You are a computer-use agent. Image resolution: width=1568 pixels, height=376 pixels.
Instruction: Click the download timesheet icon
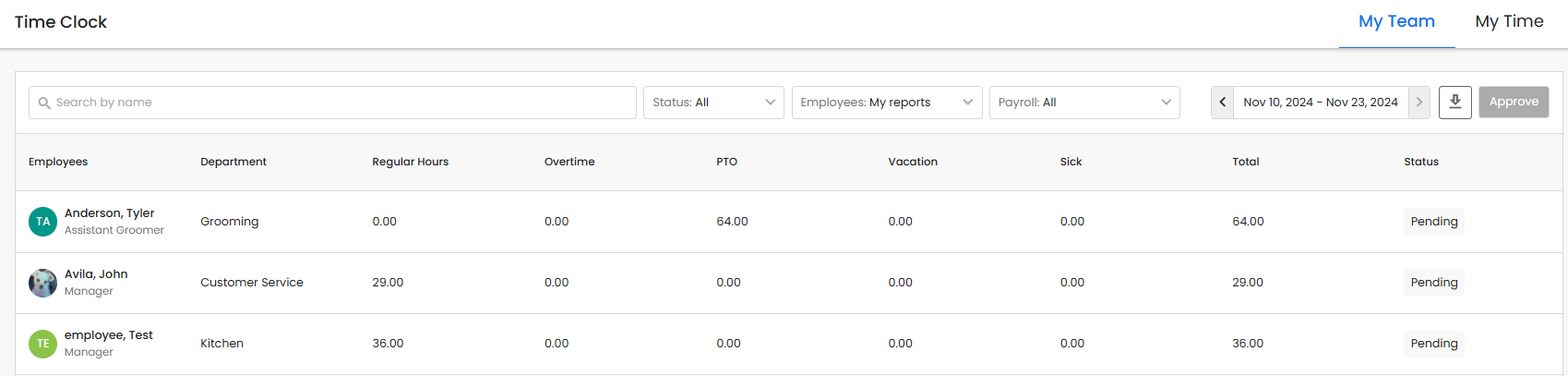click(x=1454, y=103)
